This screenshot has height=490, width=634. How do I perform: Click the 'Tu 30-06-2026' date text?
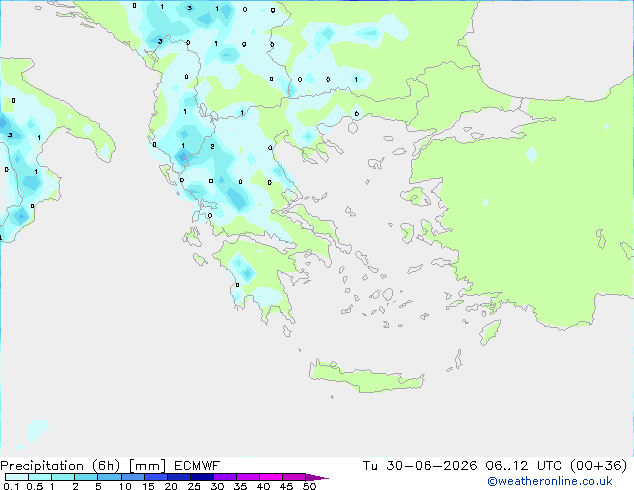(x=420, y=466)
